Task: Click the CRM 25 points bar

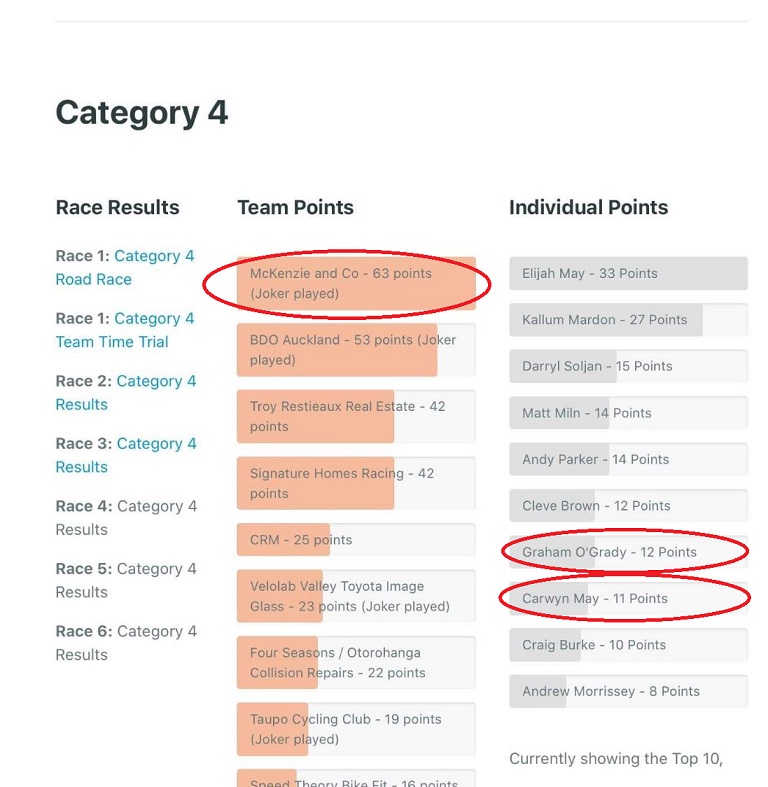Action: pos(355,540)
